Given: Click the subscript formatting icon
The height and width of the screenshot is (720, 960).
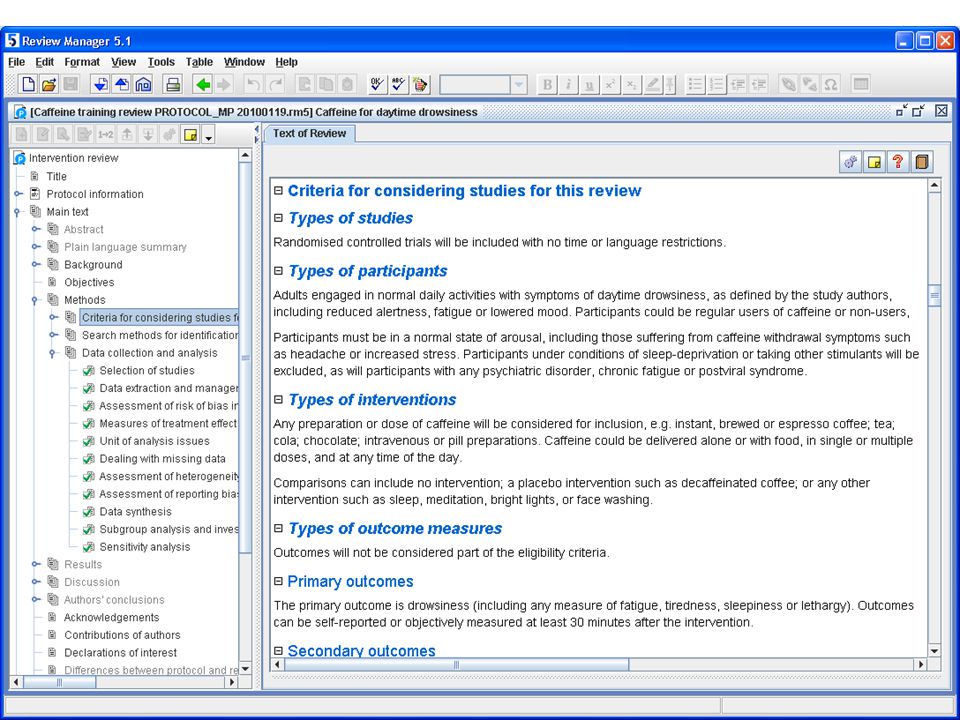Looking at the screenshot, I should (x=631, y=84).
